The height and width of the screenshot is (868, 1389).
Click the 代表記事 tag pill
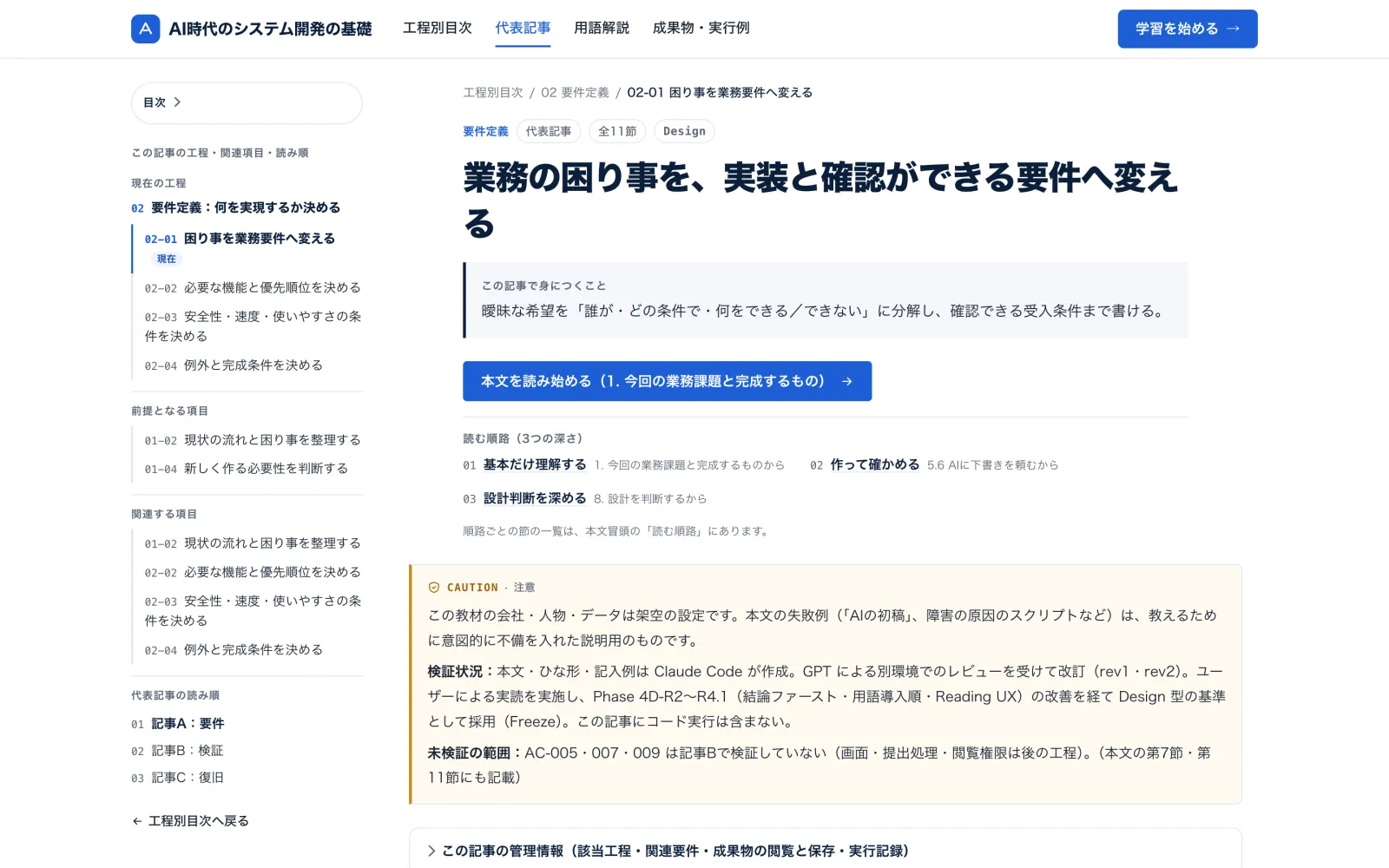pos(549,131)
